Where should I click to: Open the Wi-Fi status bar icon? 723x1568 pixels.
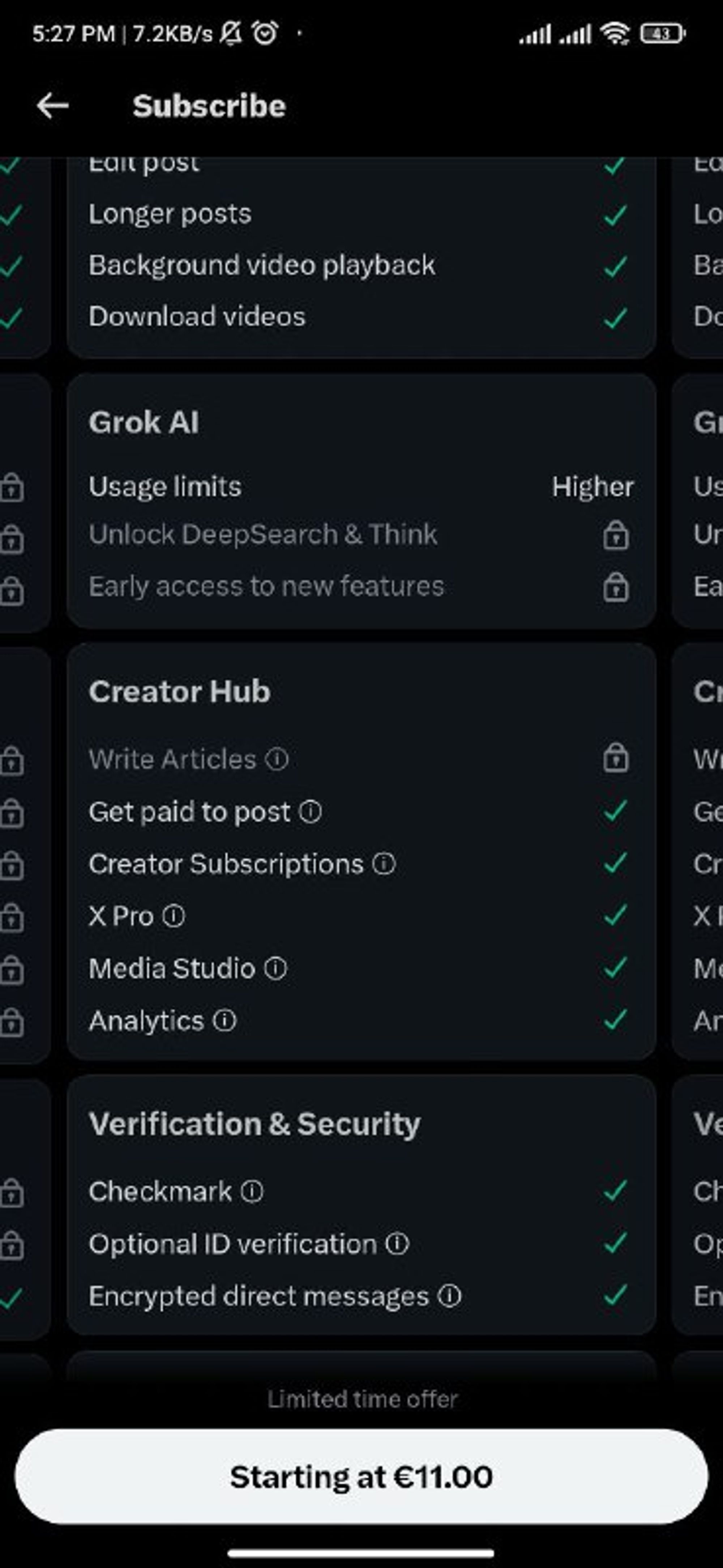coord(615,34)
